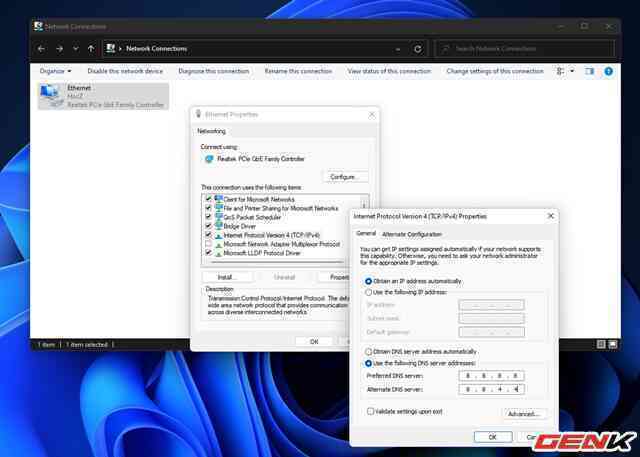Click OK in Ethernet Properties dialog

pos(313,342)
